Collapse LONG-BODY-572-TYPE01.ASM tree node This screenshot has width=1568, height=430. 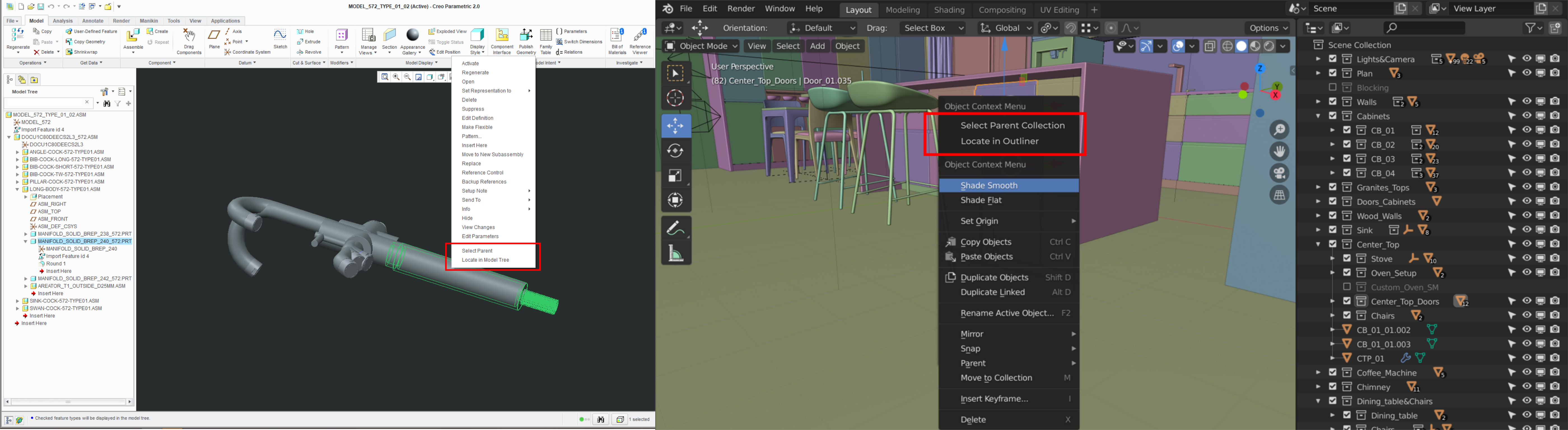coord(17,189)
